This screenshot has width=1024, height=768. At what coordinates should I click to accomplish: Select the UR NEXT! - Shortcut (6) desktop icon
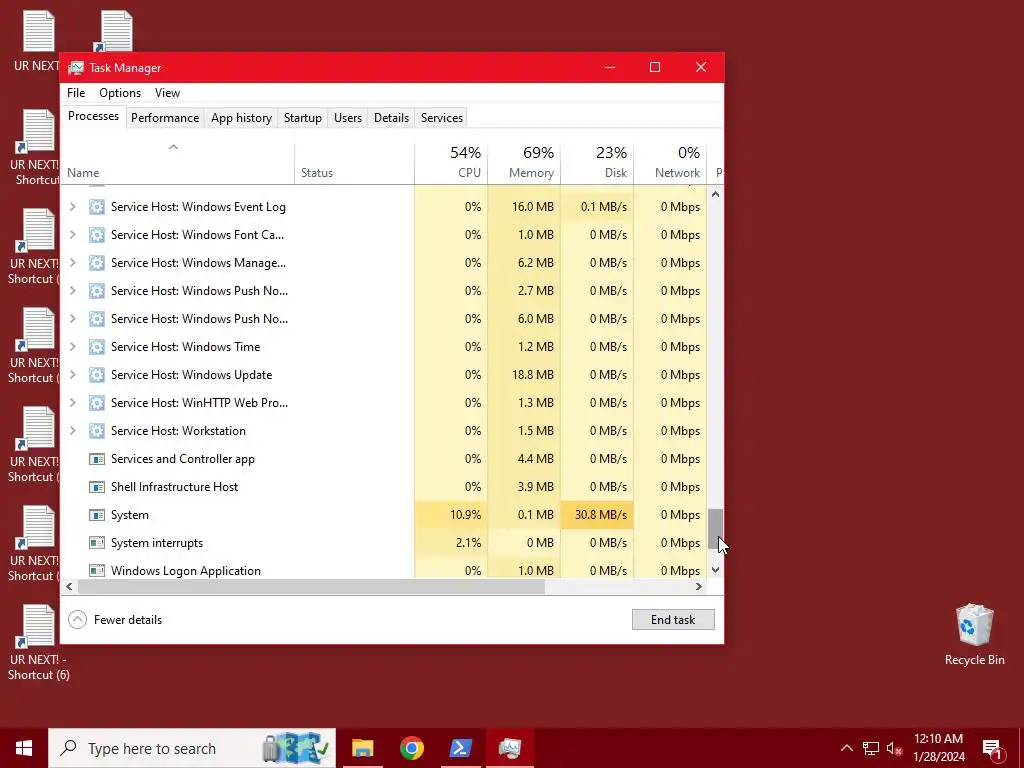[39, 643]
